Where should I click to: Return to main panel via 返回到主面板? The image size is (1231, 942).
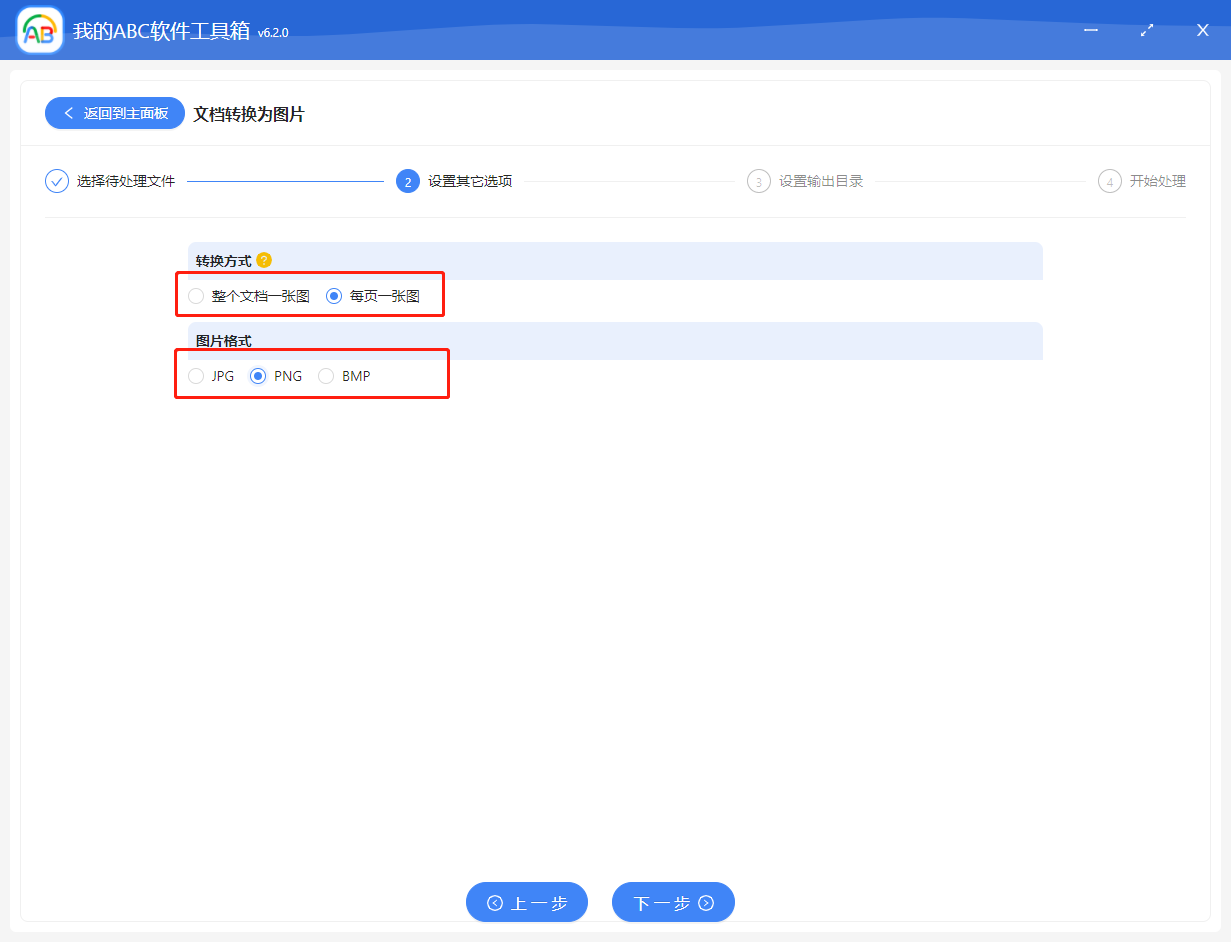(115, 113)
